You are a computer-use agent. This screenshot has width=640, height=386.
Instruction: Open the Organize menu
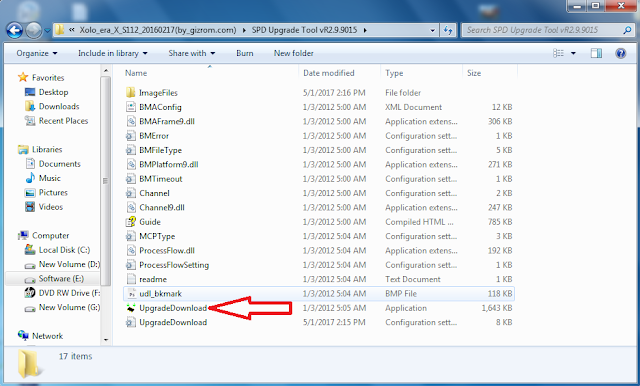pyautogui.click(x=37, y=53)
